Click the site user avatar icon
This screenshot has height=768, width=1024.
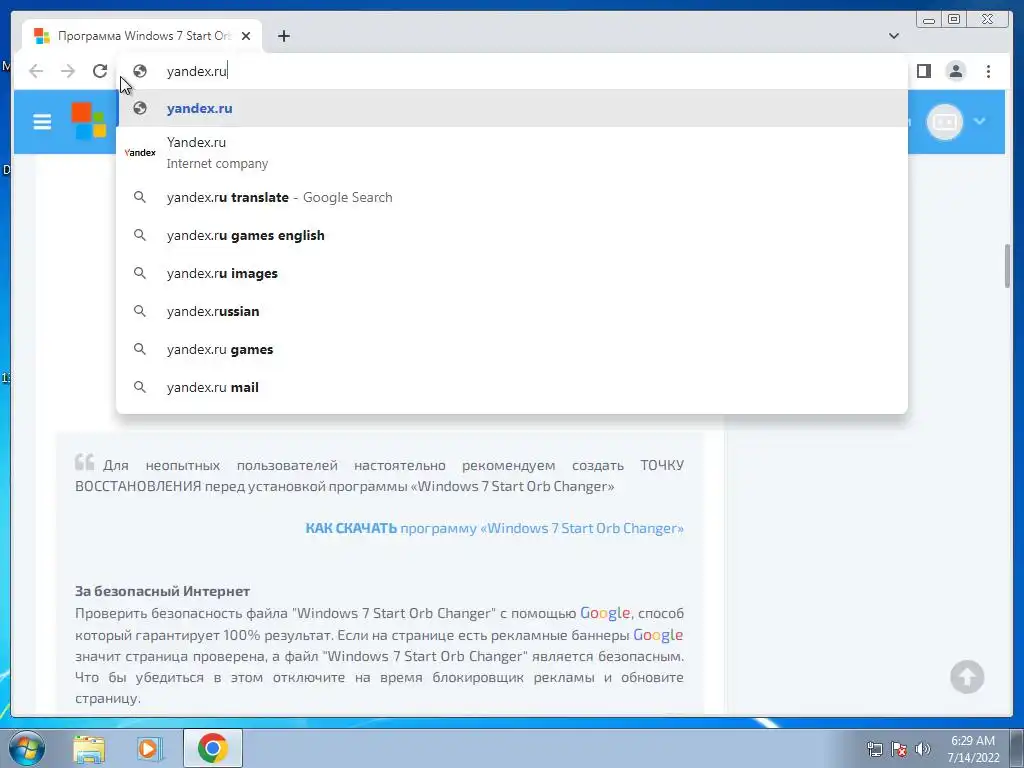[944, 121]
